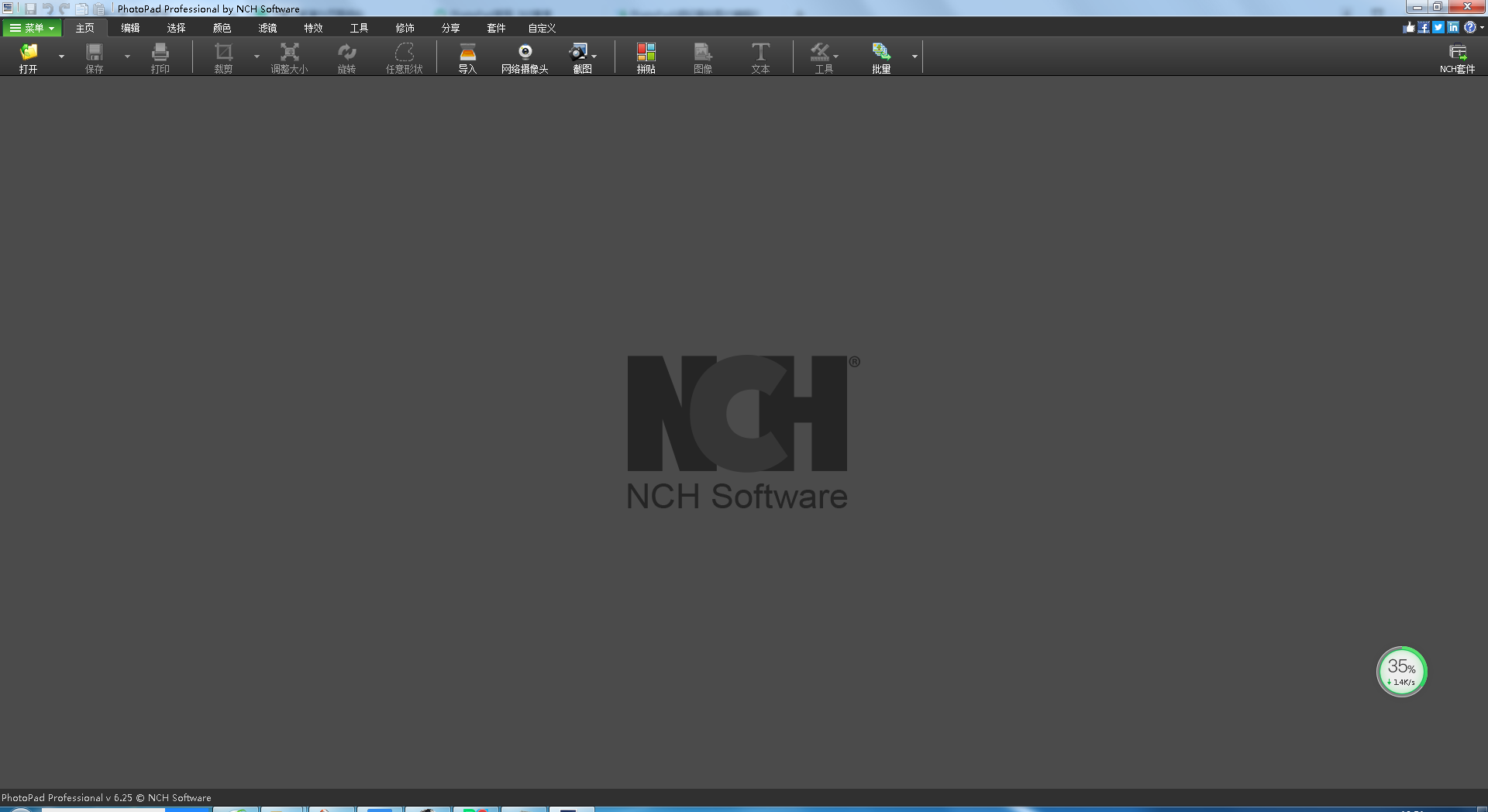Screen dimensions: 1488x812
Task: Click the 截图 (Screenshot) camera icon
Action: tap(579, 53)
